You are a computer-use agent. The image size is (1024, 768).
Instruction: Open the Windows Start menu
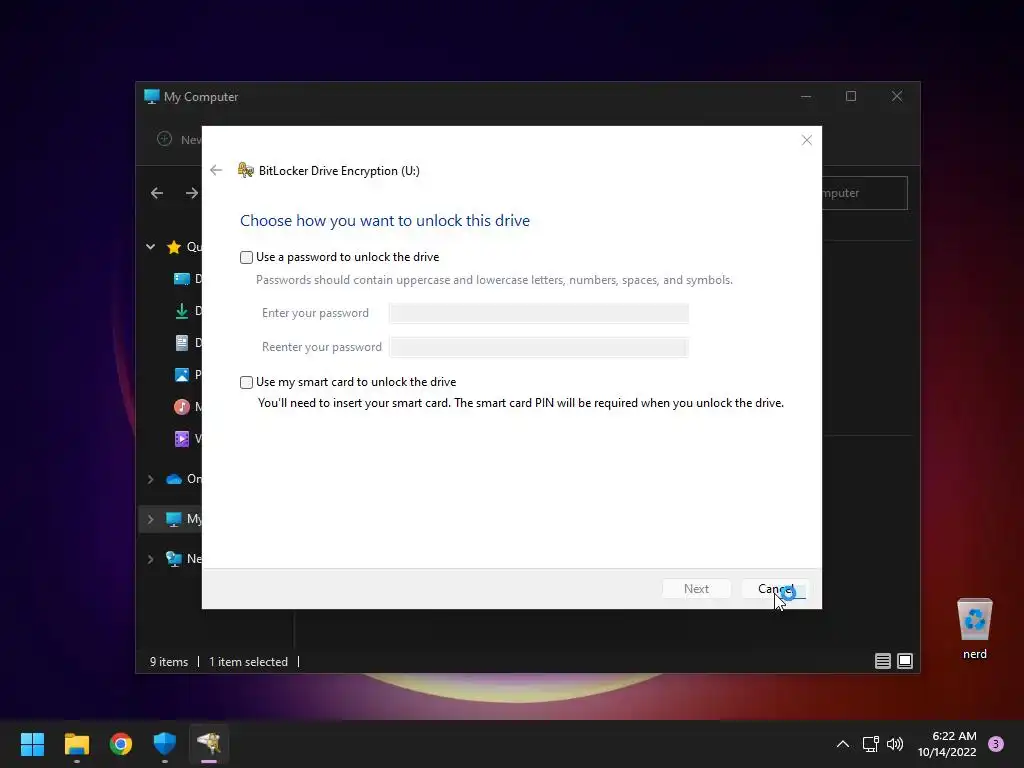point(33,744)
